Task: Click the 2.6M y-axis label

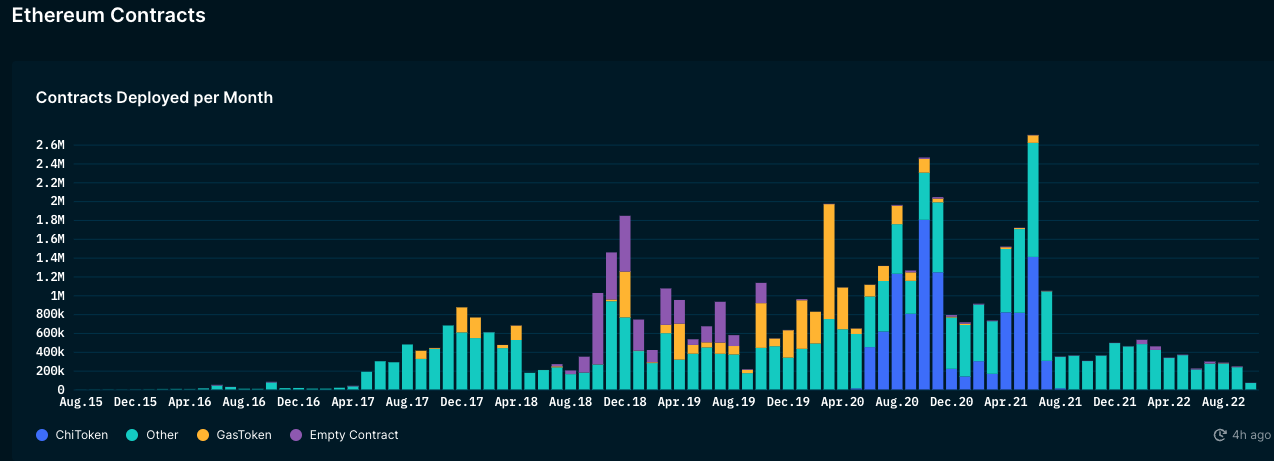Action: (x=49, y=145)
